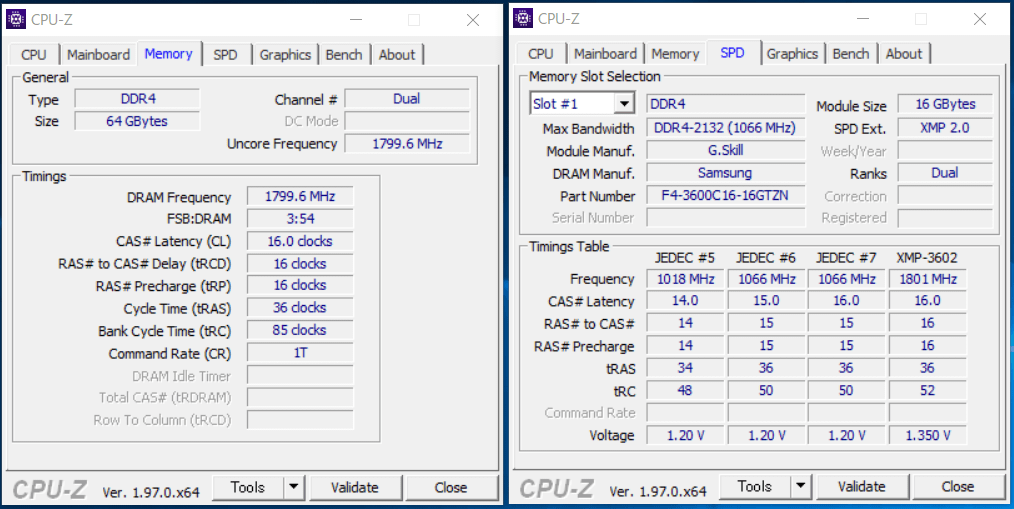
Task: Click the DRAM Frequency 1799.6 MHz value
Action: coord(300,197)
